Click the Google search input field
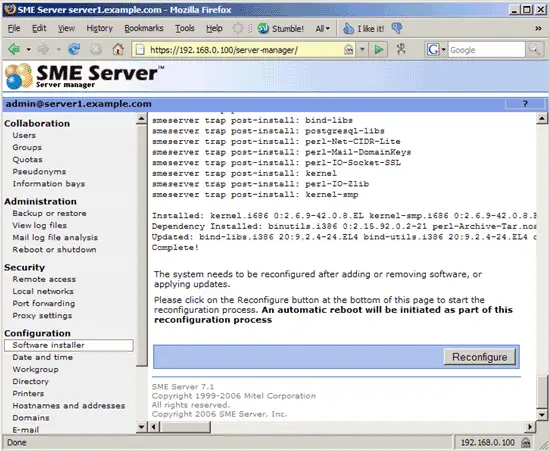The width and height of the screenshot is (550, 451). point(487,50)
